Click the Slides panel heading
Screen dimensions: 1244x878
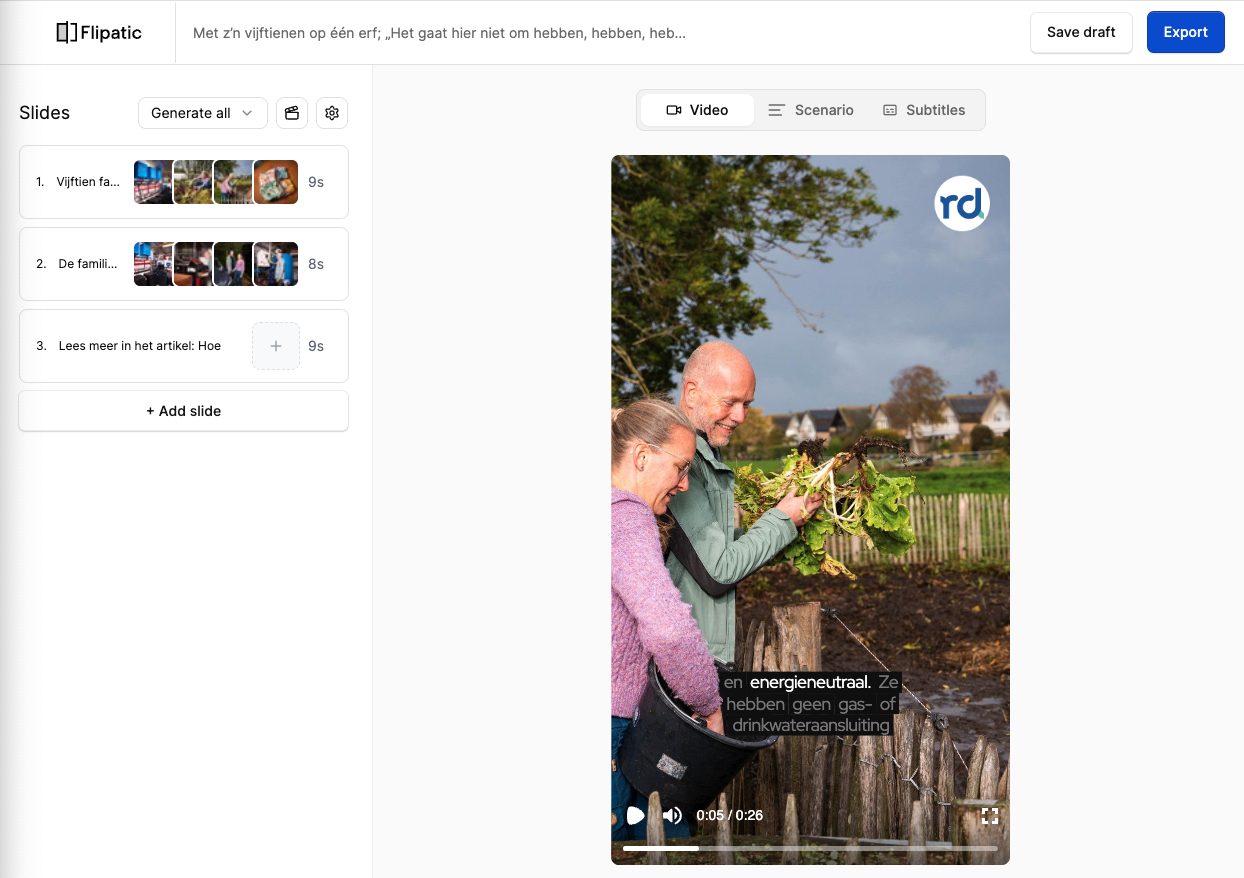click(x=45, y=113)
